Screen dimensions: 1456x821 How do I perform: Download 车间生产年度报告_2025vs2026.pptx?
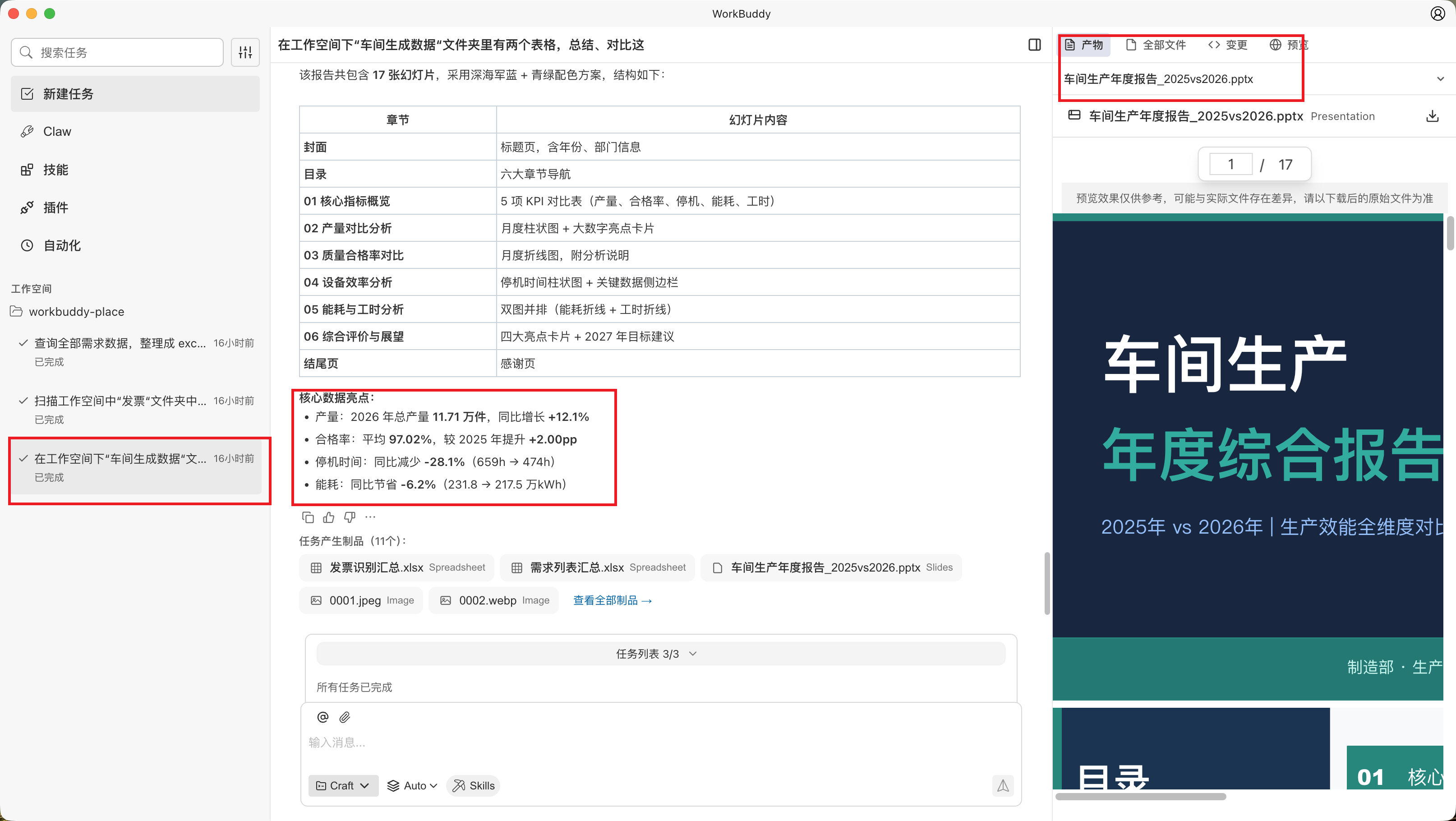[1433, 115]
